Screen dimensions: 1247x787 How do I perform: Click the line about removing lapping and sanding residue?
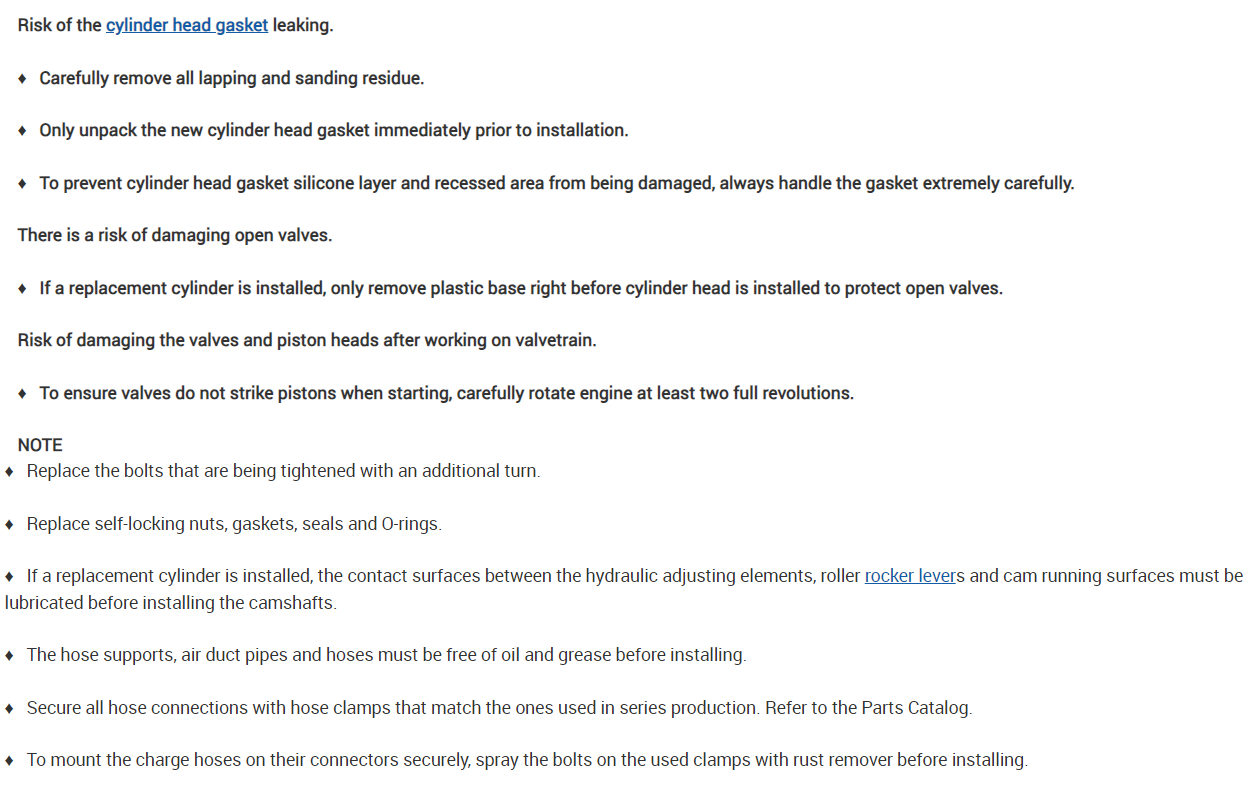point(231,78)
